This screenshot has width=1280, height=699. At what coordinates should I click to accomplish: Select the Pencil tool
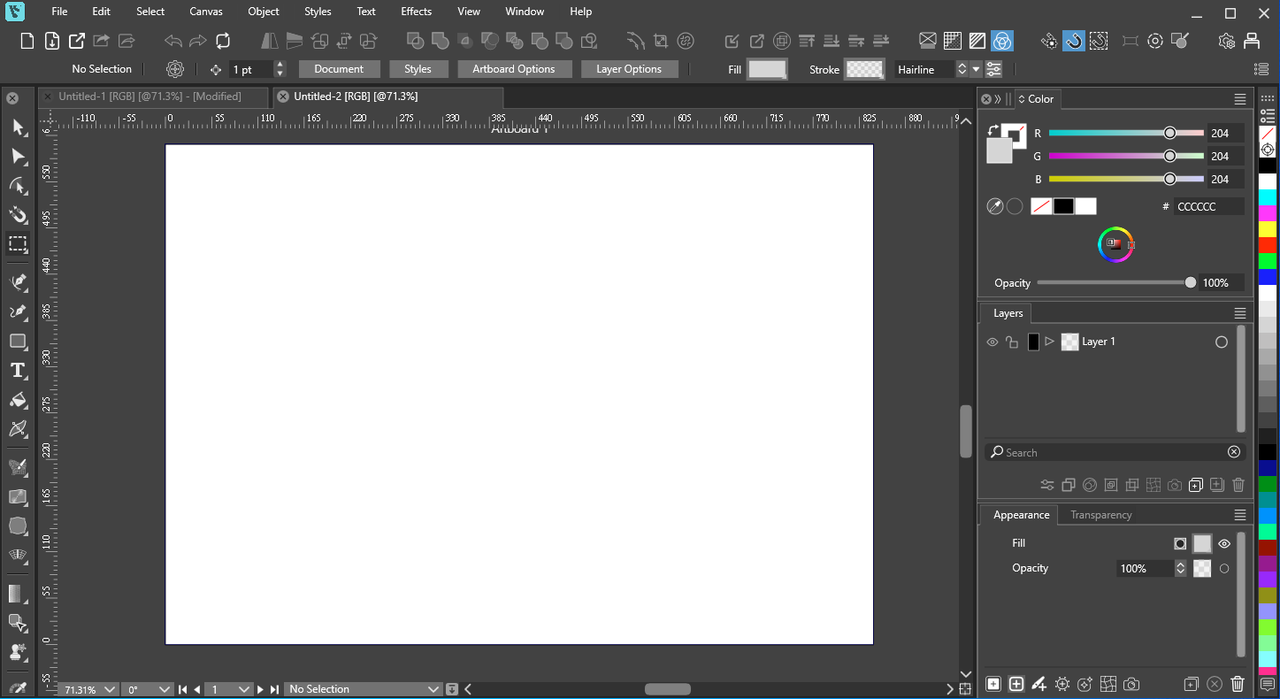pyautogui.click(x=18, y=312)
